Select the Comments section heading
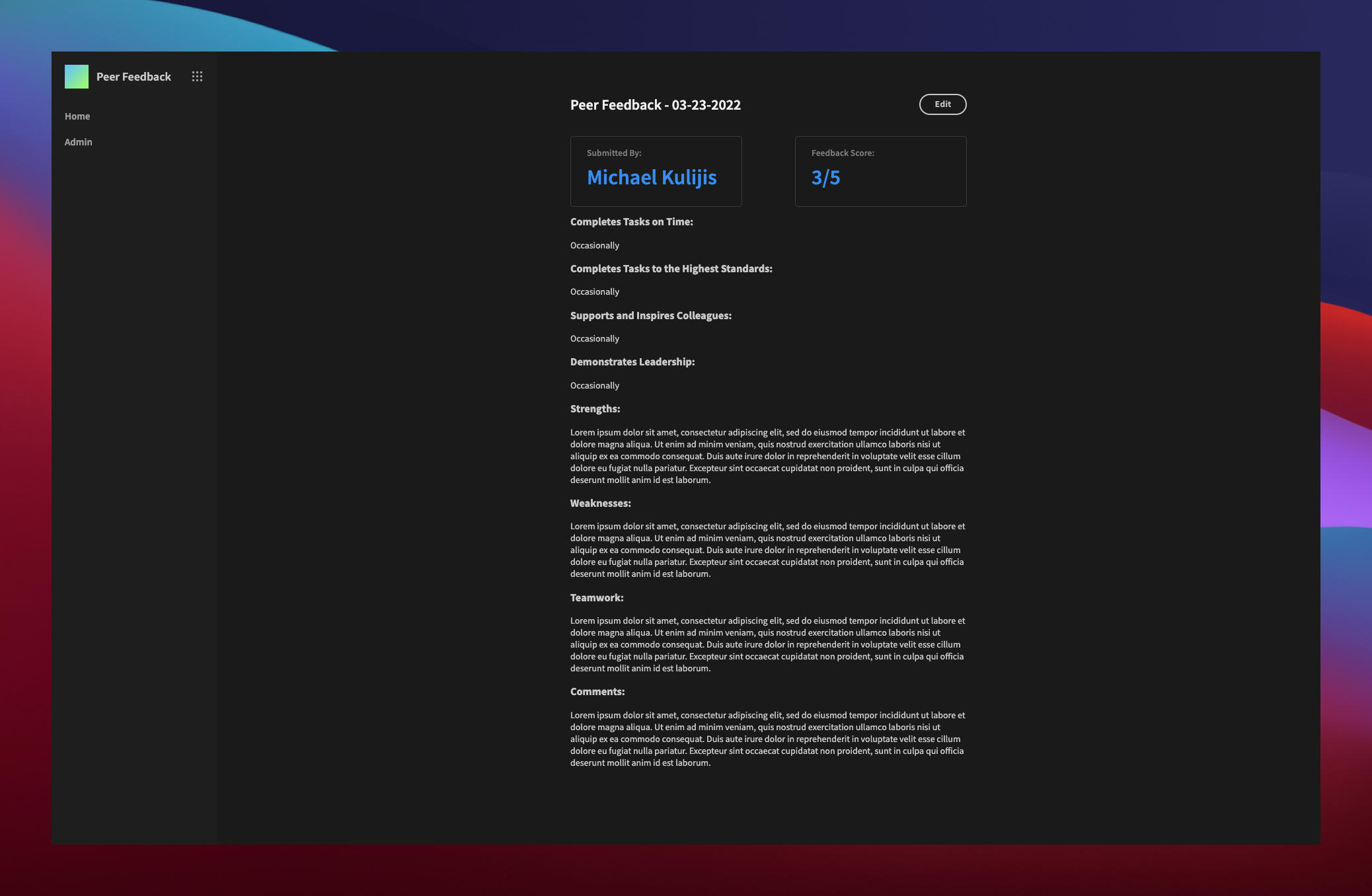The width and height of the screenshot is (1372, 896). point(597,691)
